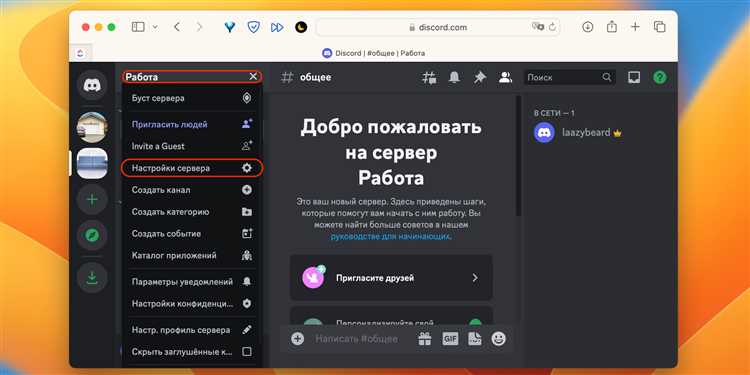The image size is (750, 375).
Task: Open notification bell in channel header
Action: coord(454,77)
